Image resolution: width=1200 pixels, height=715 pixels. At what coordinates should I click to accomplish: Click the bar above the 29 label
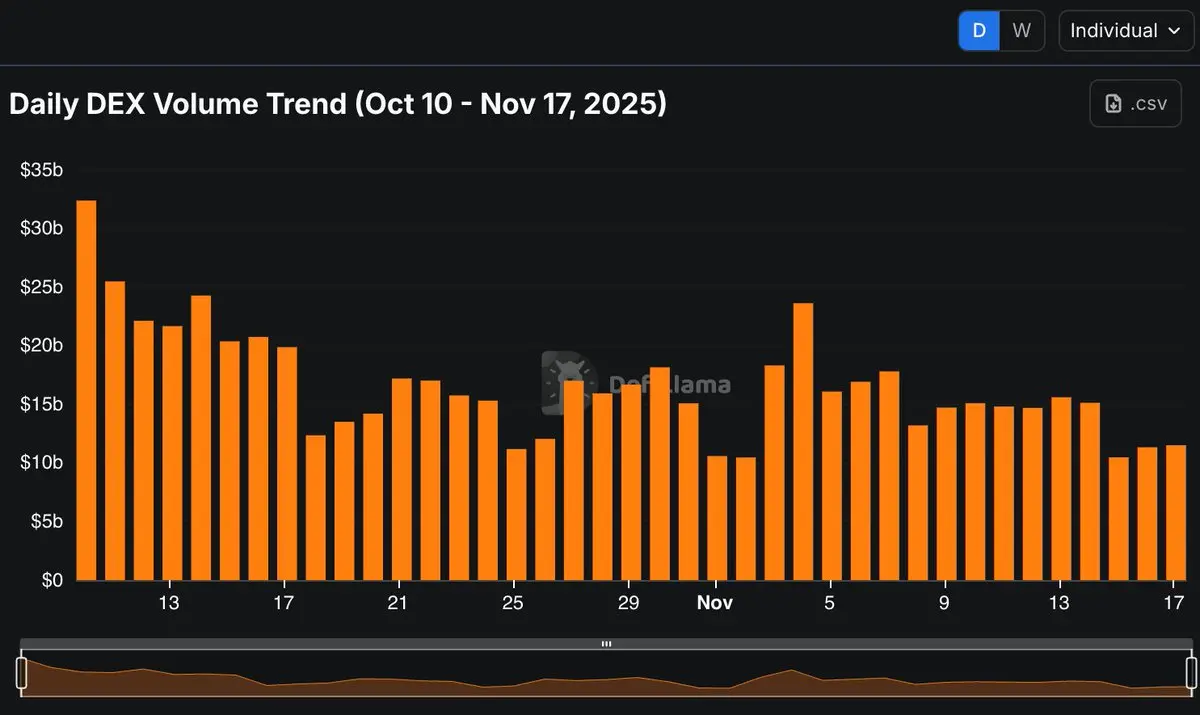[631, 483]
